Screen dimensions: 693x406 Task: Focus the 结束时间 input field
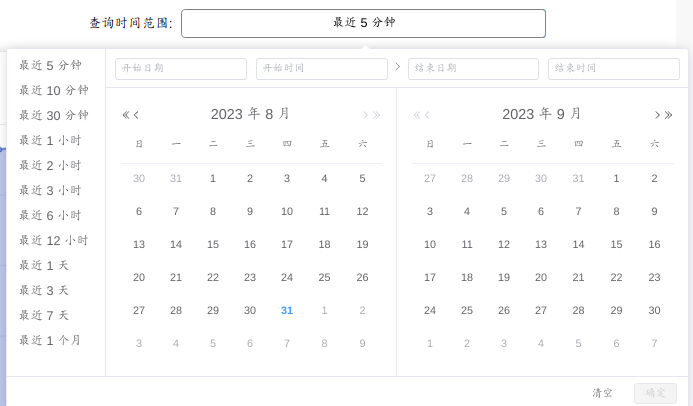[x=614, y=68]
